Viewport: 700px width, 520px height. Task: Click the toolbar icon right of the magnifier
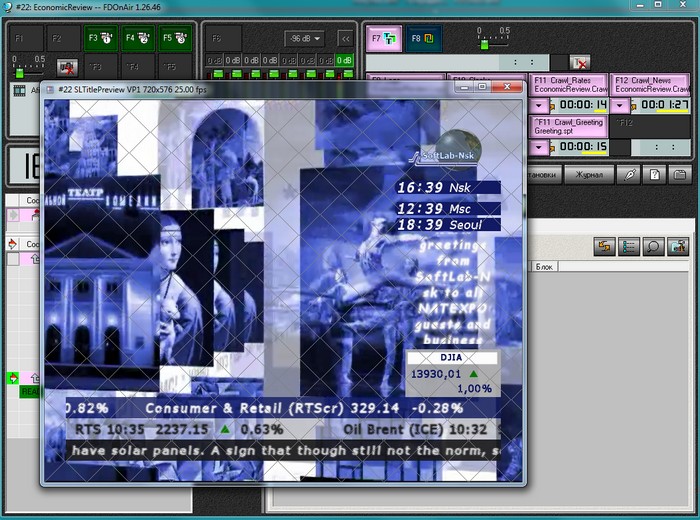(678, 246)
